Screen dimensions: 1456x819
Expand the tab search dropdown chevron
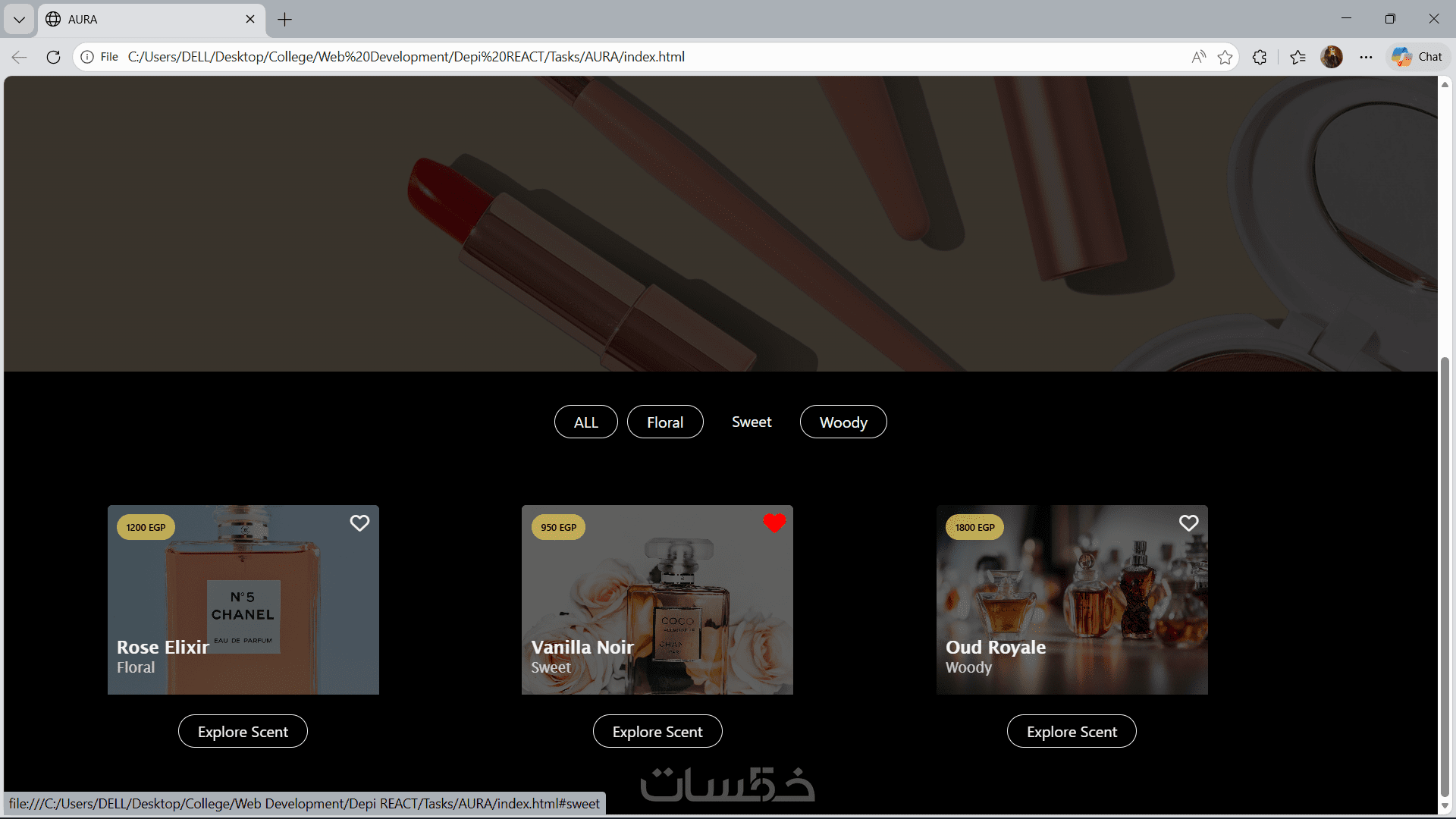19,20
